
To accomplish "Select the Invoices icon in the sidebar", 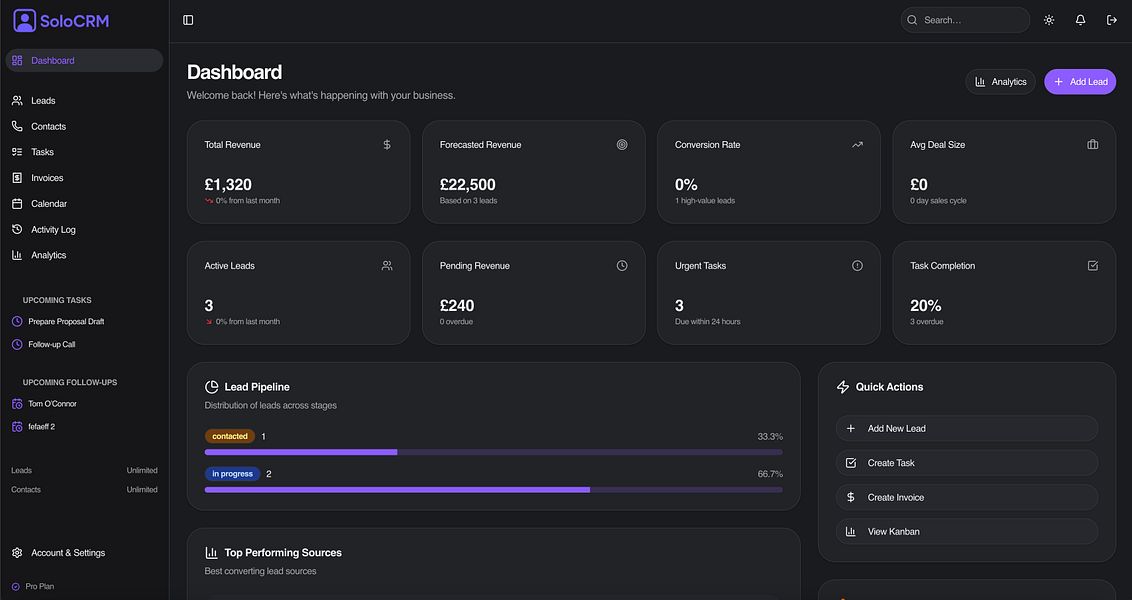I will coord(17,177).
